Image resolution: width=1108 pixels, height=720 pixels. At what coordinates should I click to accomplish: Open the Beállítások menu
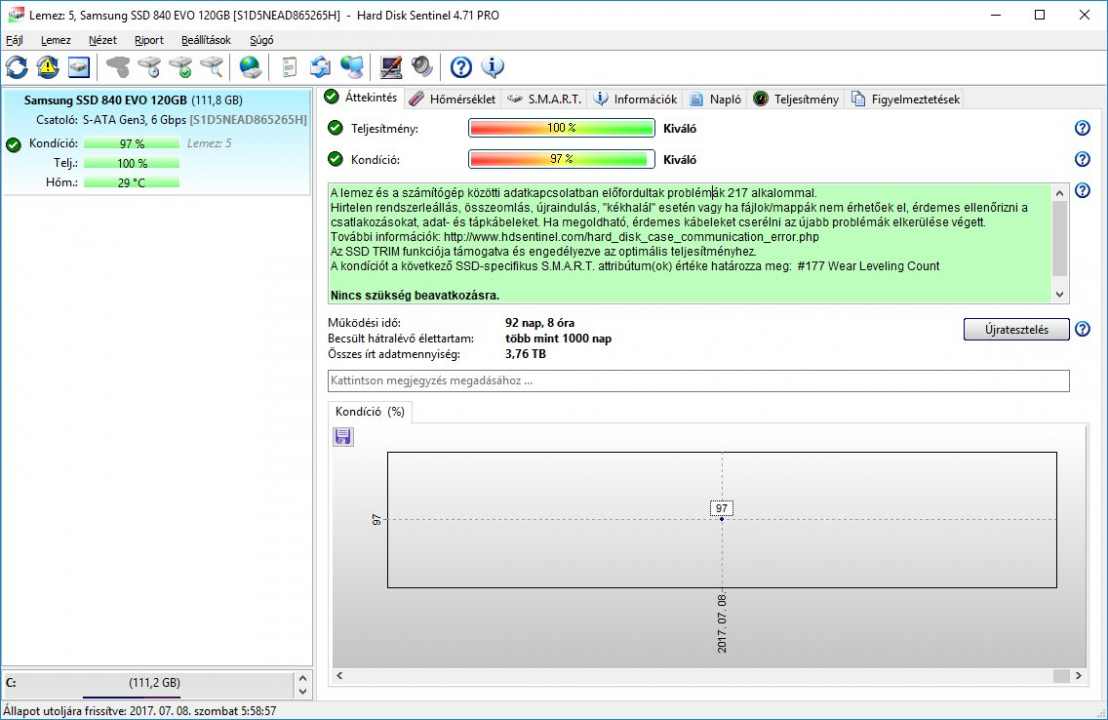click(x=206, y=40)
